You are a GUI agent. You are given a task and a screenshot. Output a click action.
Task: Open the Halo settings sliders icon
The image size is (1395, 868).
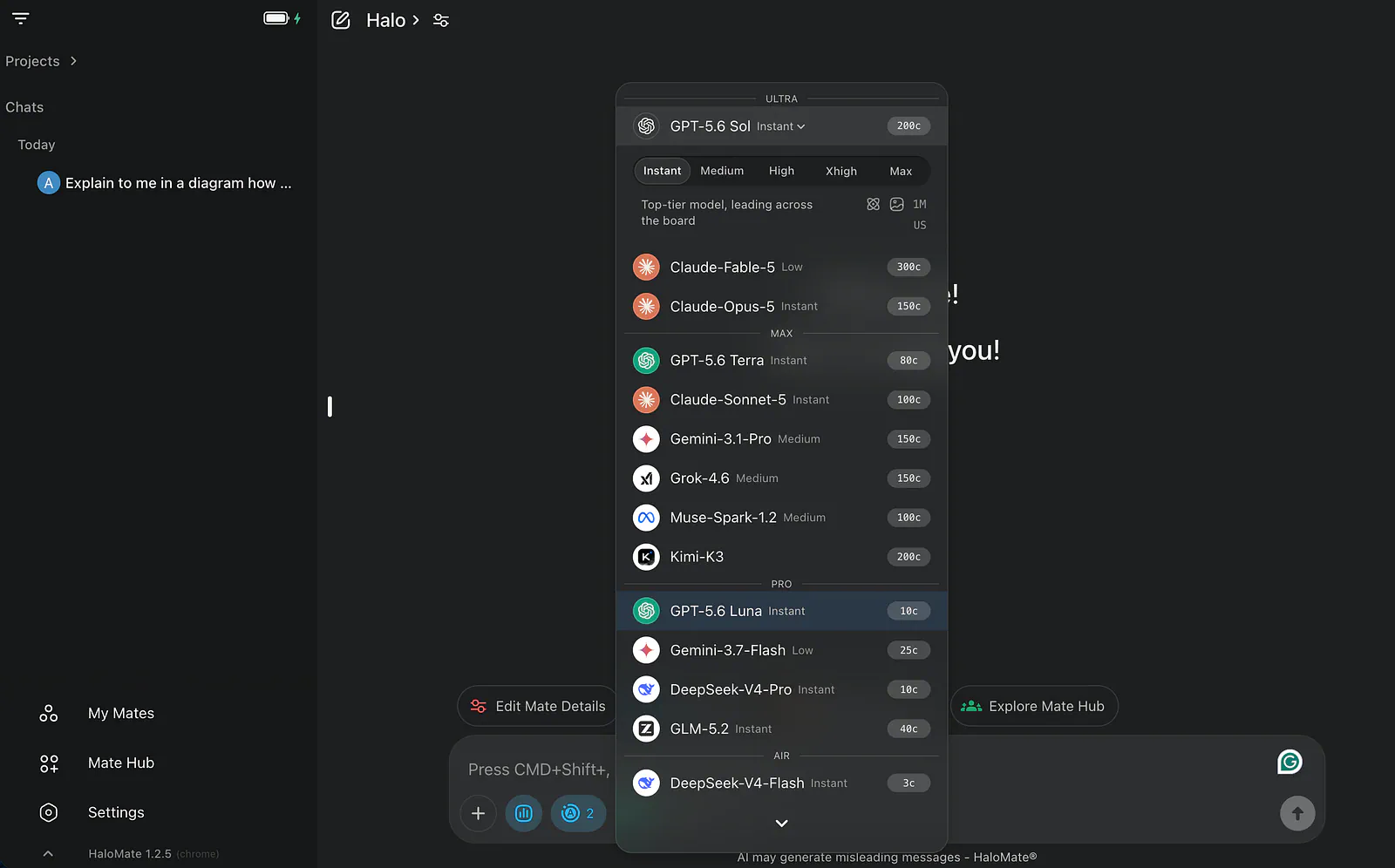441,20
